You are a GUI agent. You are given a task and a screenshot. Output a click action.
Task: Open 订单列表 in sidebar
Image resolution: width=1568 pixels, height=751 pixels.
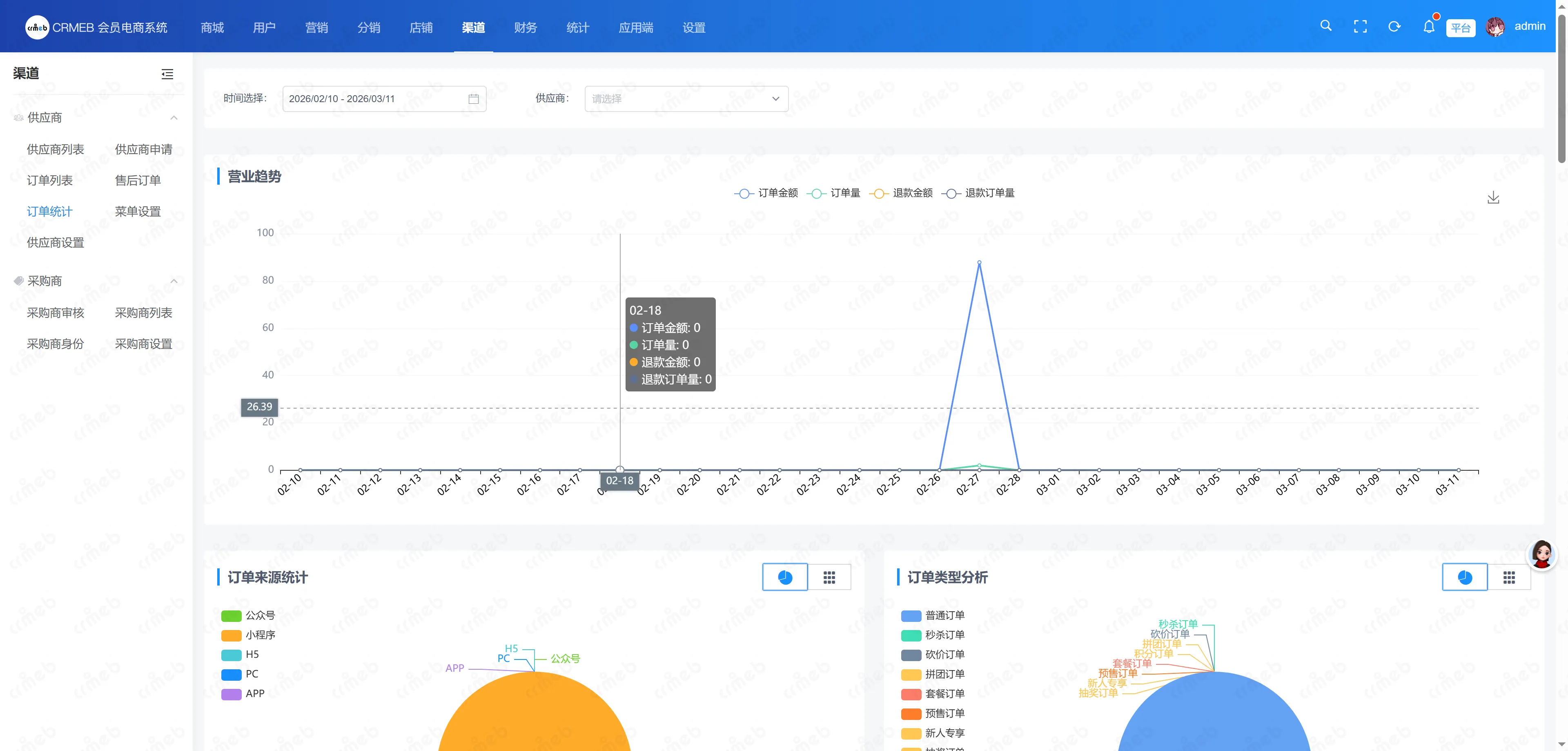[50, 180]
